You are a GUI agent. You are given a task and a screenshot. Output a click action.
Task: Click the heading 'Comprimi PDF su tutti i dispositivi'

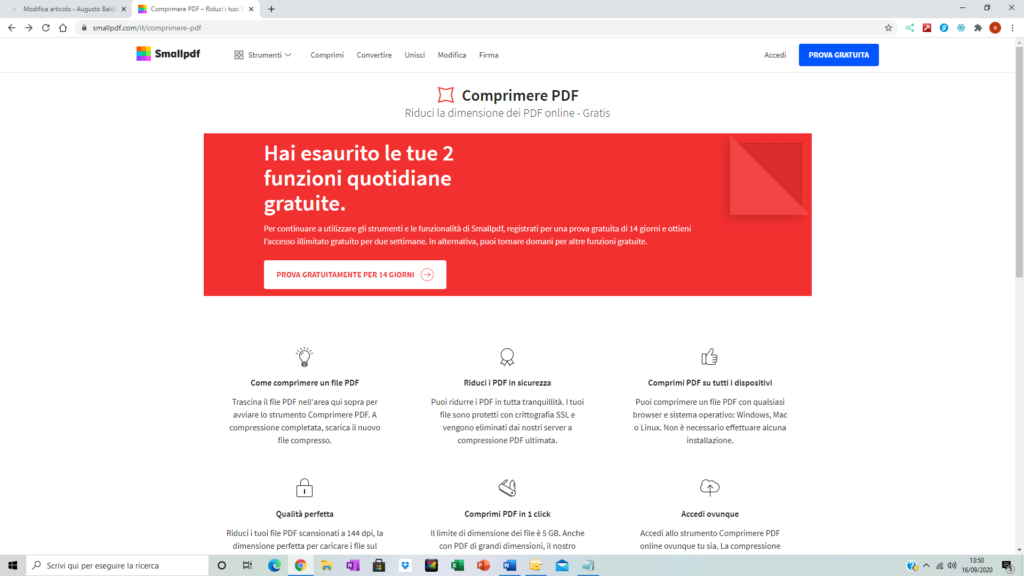click(710, 383)
